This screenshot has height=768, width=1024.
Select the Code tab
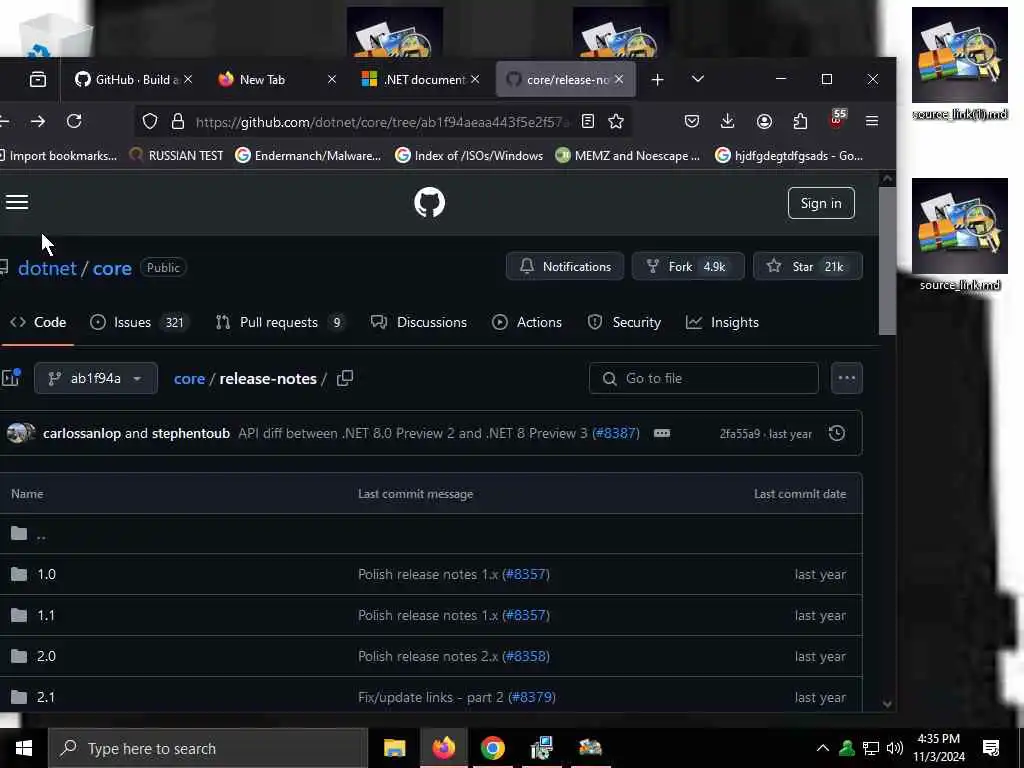click(x=37, y=322)
